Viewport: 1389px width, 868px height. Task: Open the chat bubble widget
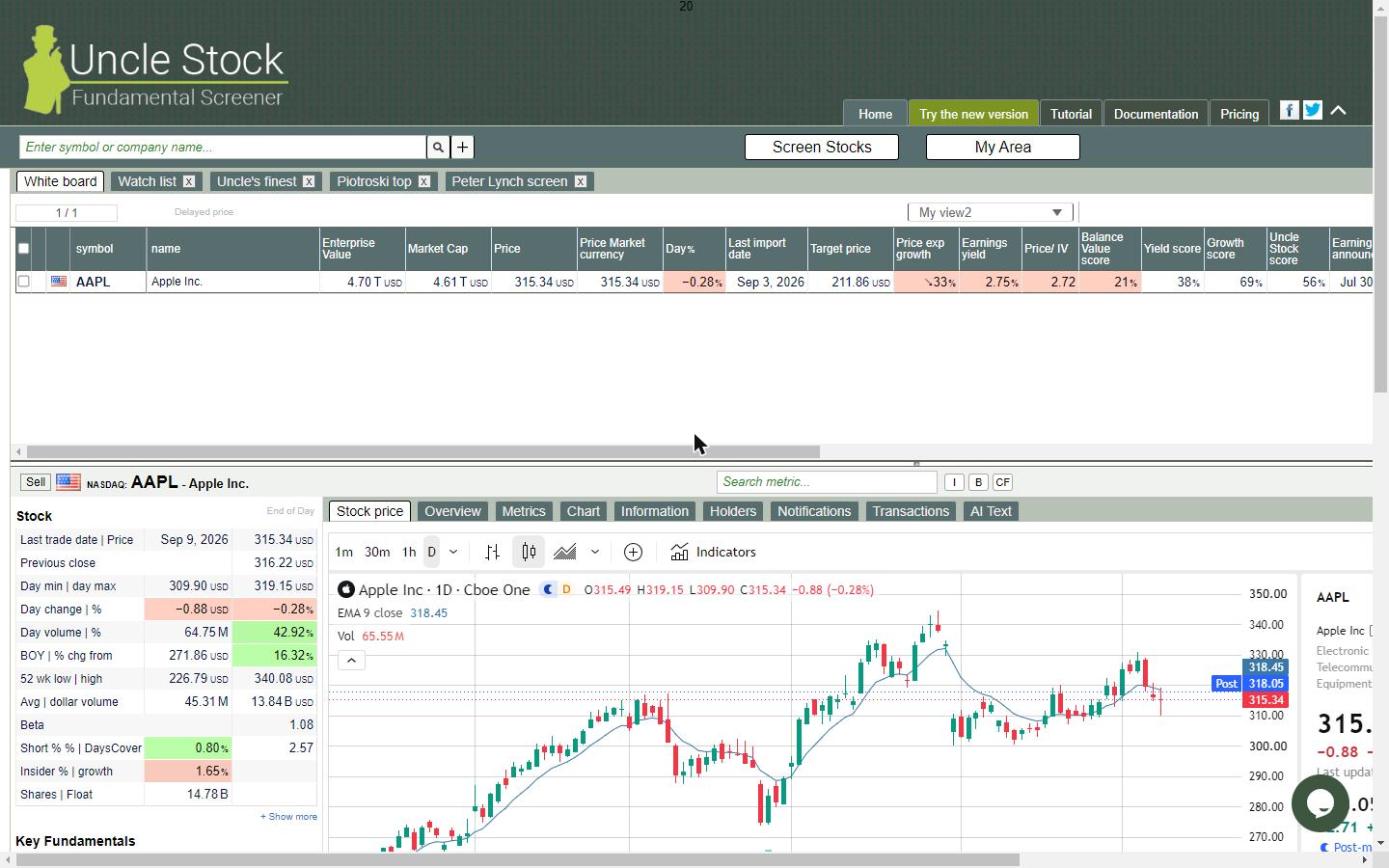[1320, 802]
